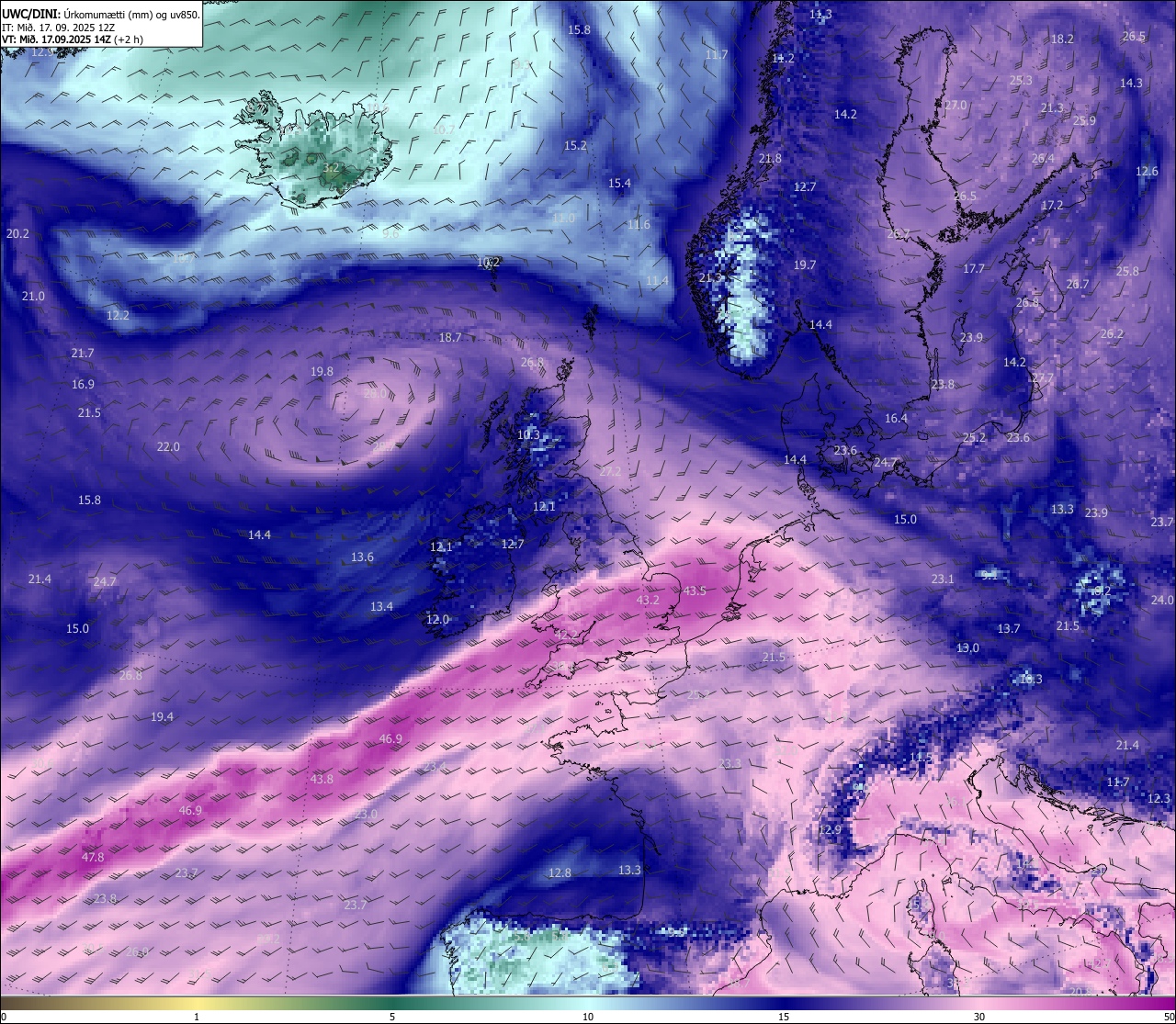Click the 43.2 value over England
The image size is (1176, 1024).
tap(648, 600)
